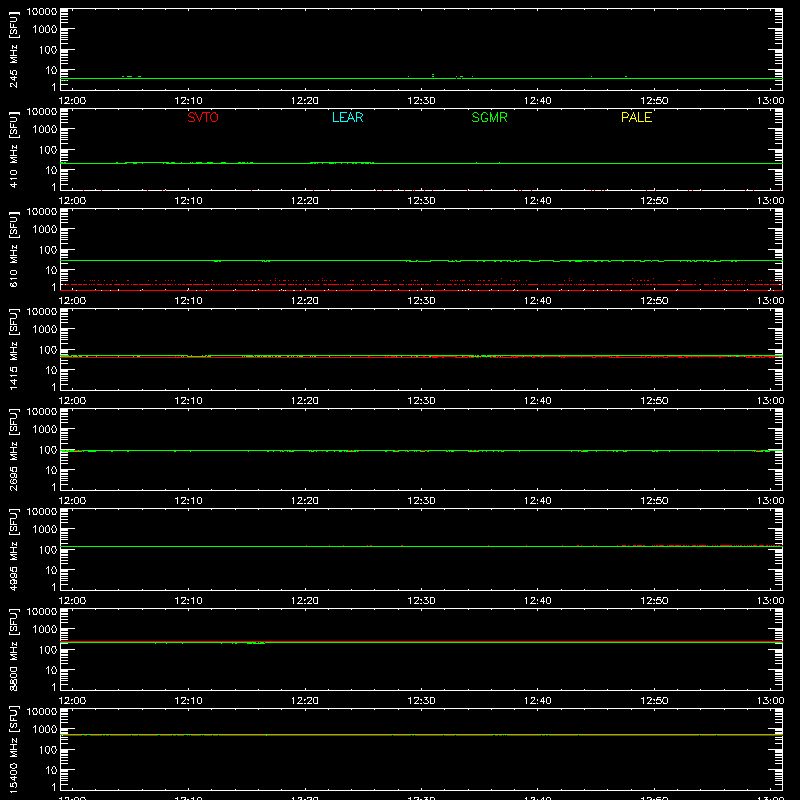This screenshot has width=800, height=800.
Task: Click 12:40 time label under 4995 MHz panel
Action: (538, 601)
